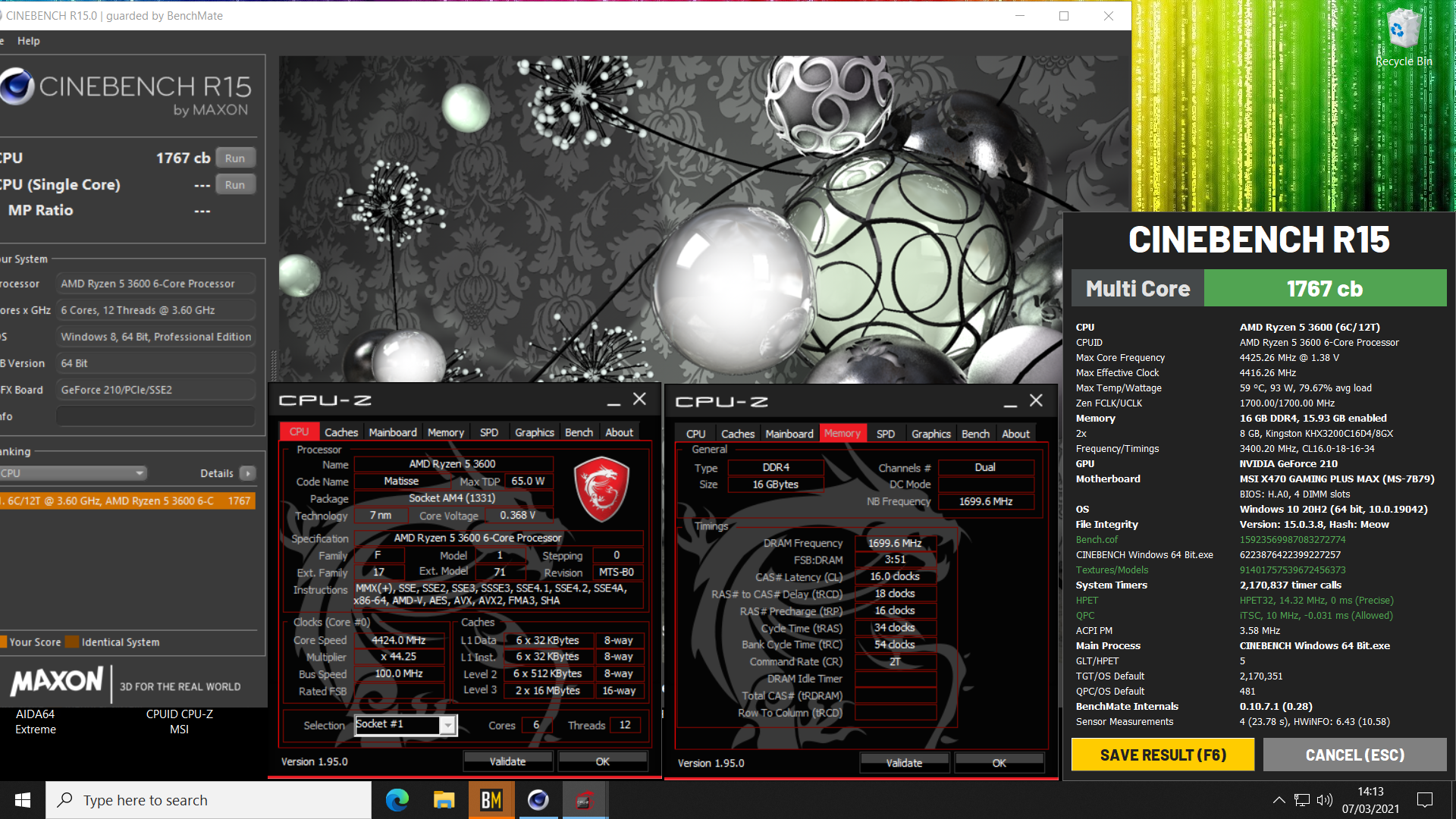The image size is (1456, 819).
Task: Select SPD tab in right CPU-Z window
Action: pyautogui.click(x=886, y=434)
